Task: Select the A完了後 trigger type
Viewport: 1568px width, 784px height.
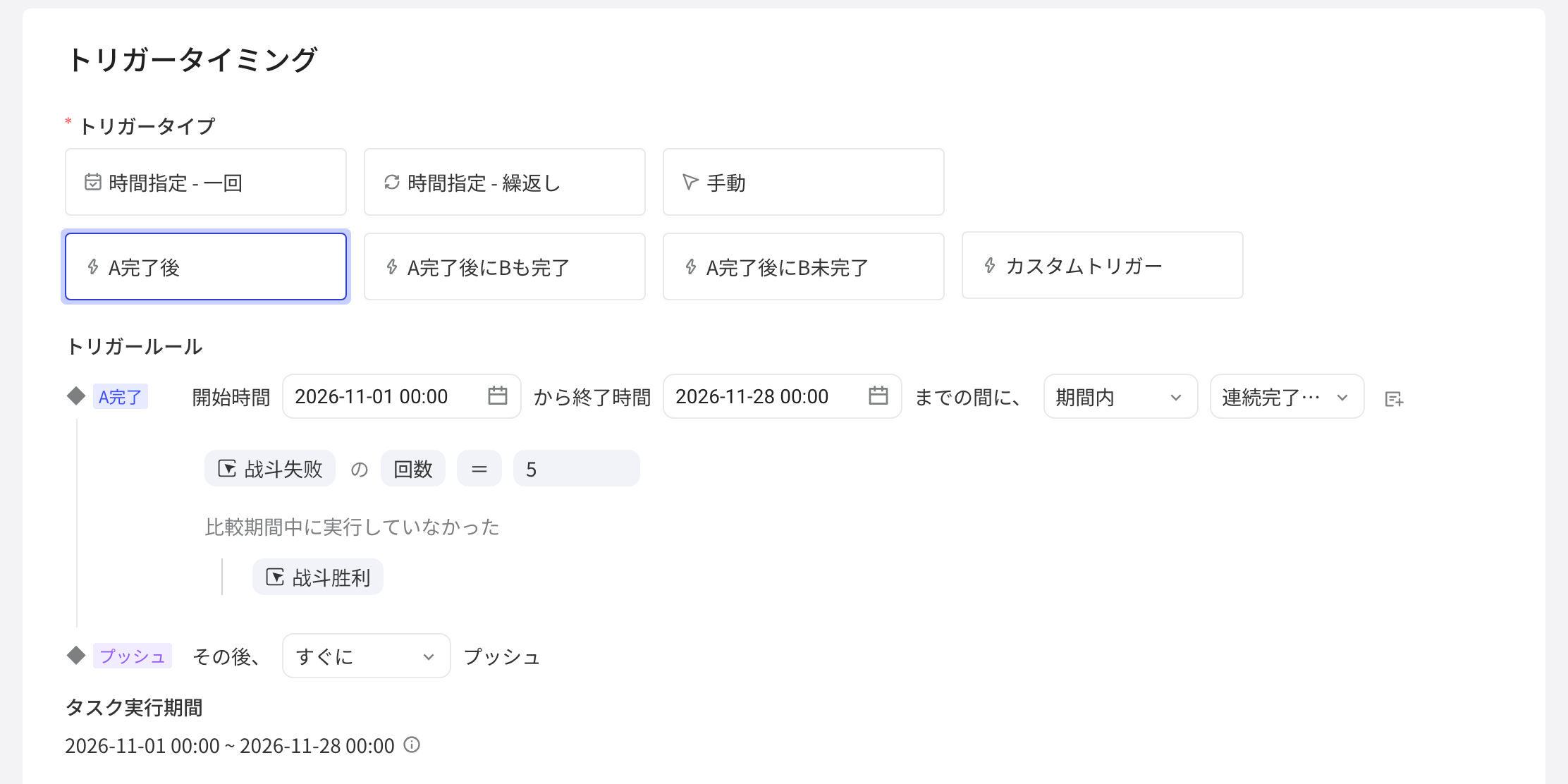Action: 206,267
